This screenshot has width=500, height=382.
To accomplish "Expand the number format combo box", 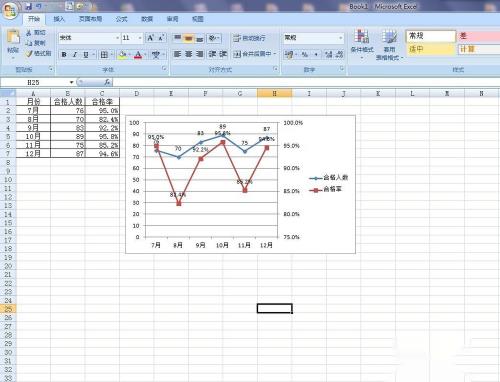I will [x=340, y=38].
